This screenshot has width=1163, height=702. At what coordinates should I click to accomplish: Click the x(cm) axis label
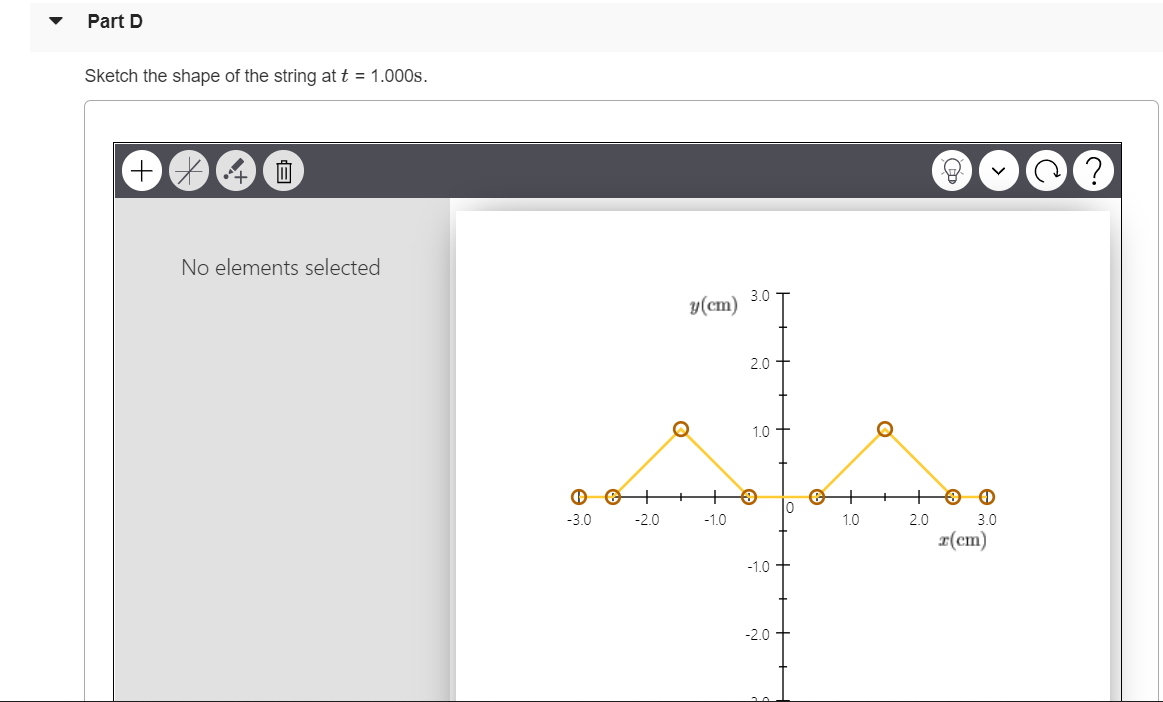coord(960,540)
